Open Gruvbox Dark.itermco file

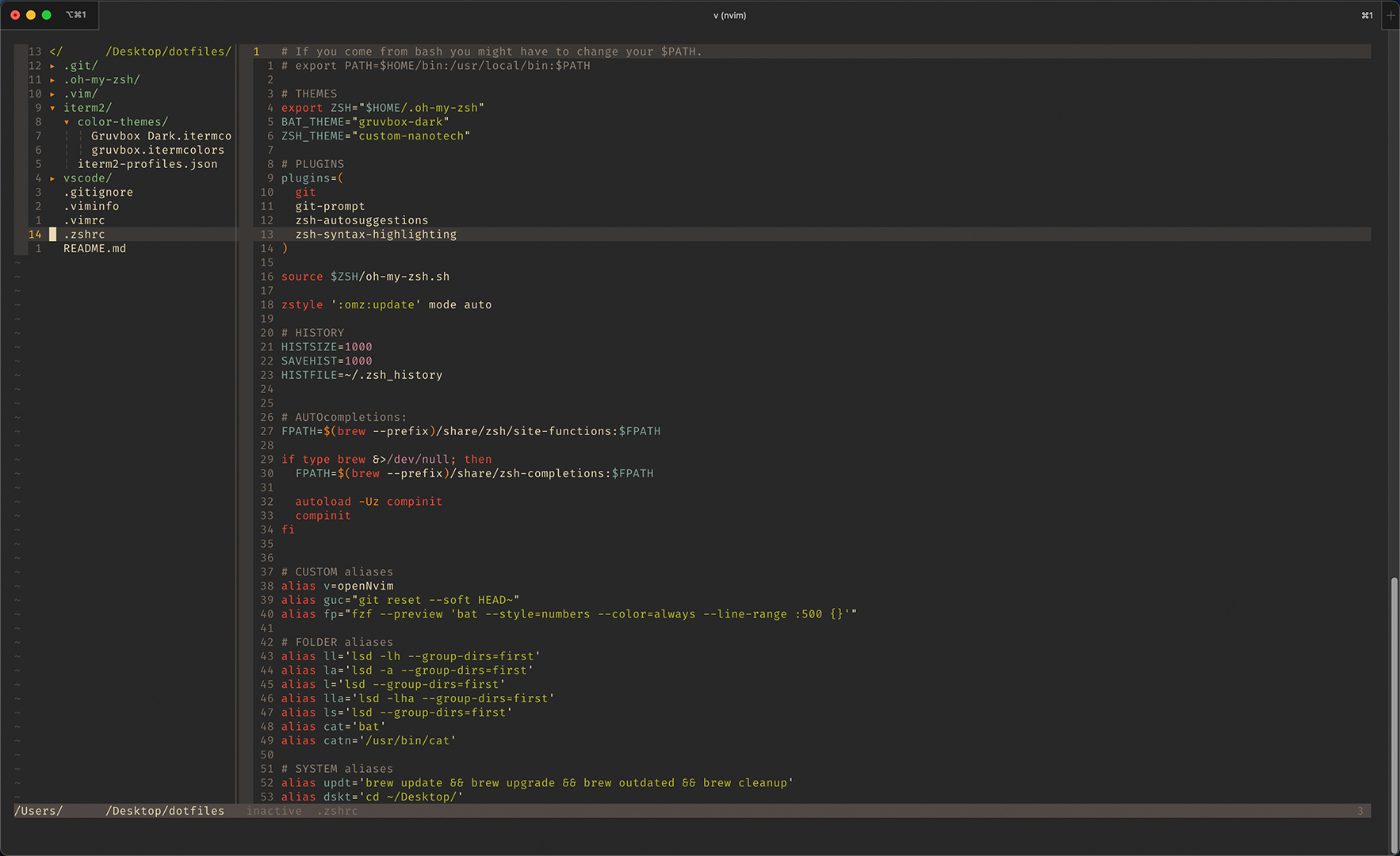[161, 136]
